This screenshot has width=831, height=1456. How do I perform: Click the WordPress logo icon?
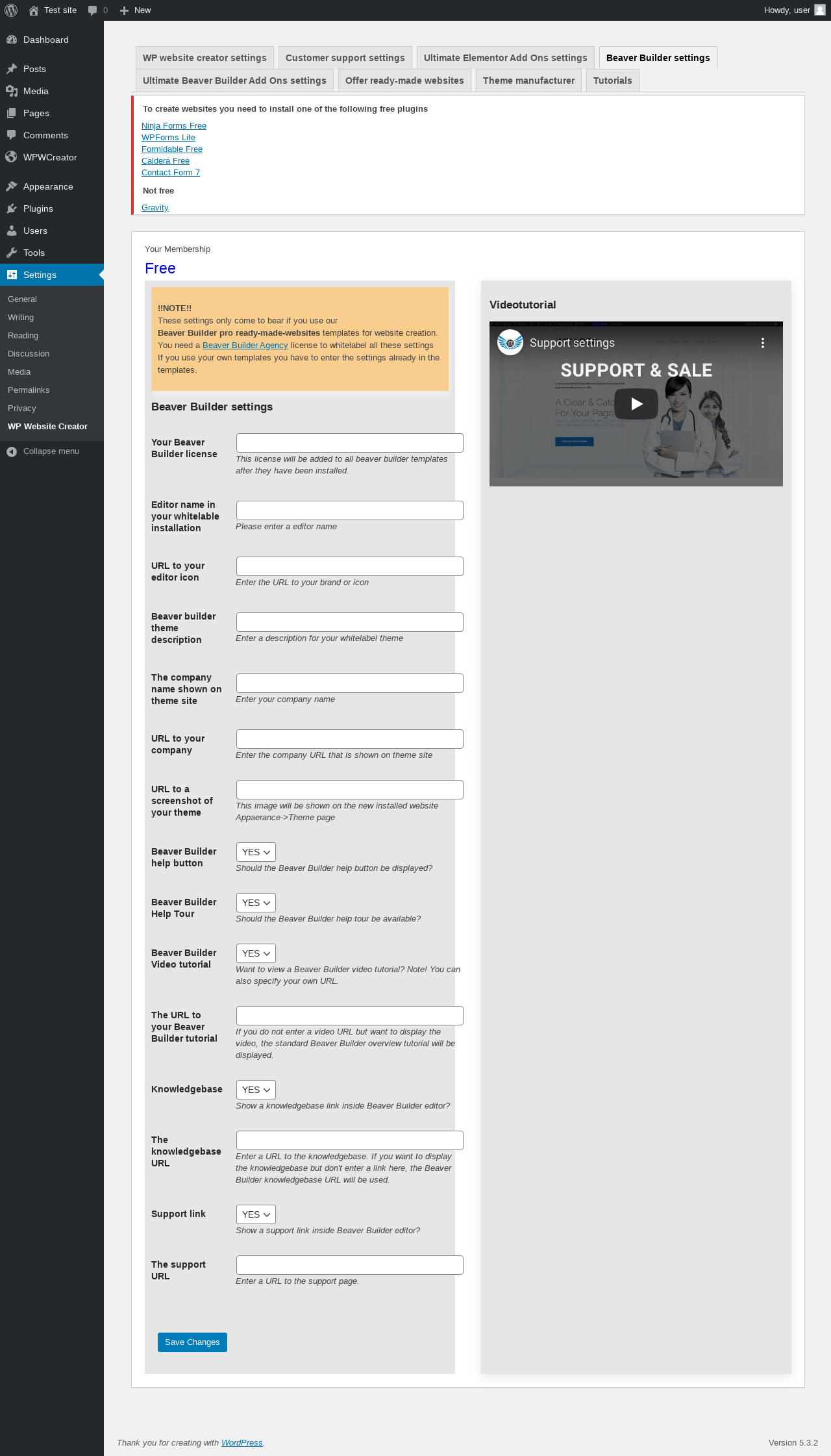coord(11,10)
